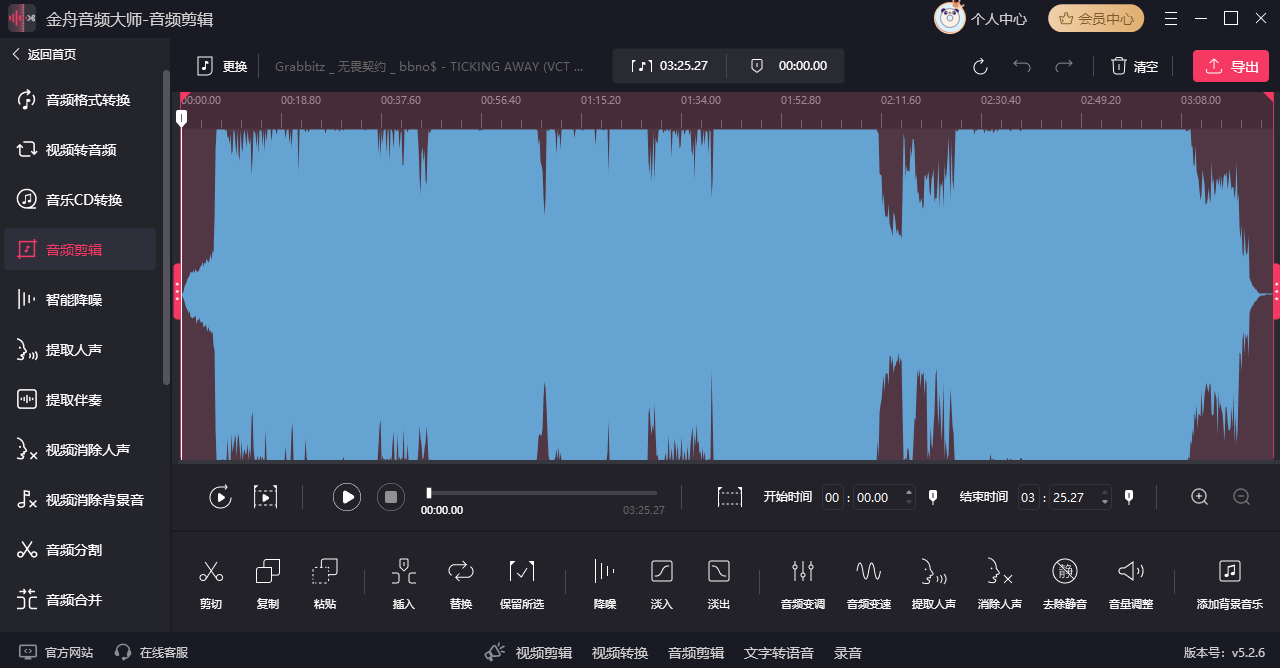Open 提取伴奏 in sidebar
This screenshot has width=1280, height=668.
pos(80,400)
